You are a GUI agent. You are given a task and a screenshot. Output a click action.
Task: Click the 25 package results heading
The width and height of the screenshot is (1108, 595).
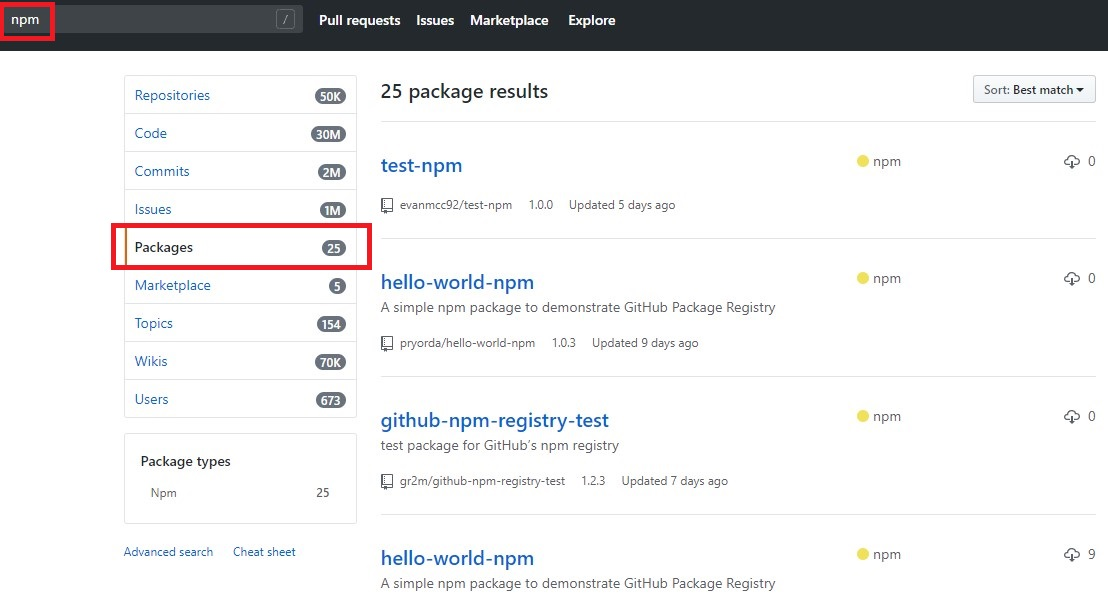point(464,91)
